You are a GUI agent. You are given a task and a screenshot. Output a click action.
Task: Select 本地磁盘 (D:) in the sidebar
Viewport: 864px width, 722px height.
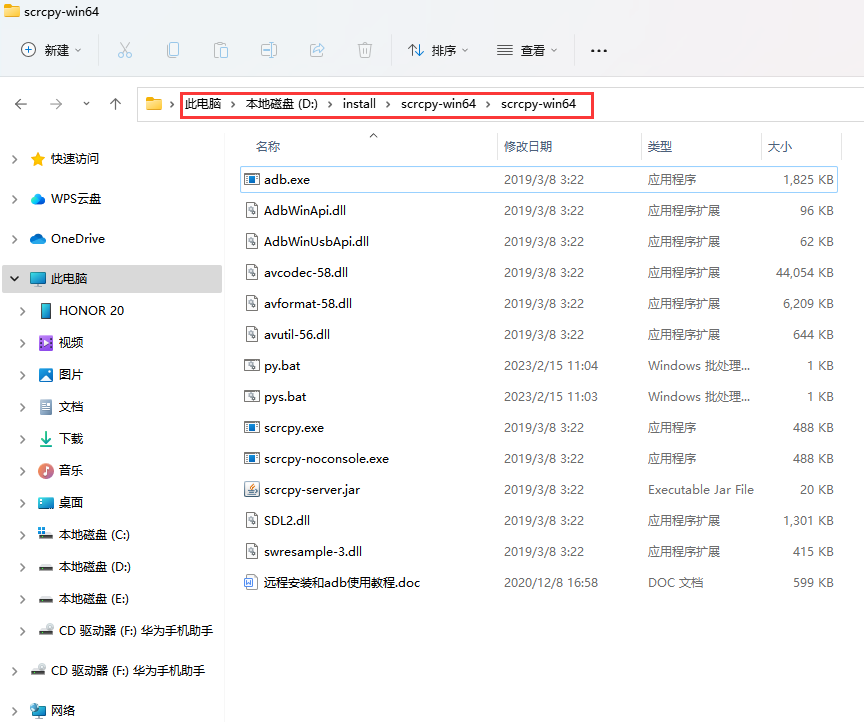click(95, 567)
